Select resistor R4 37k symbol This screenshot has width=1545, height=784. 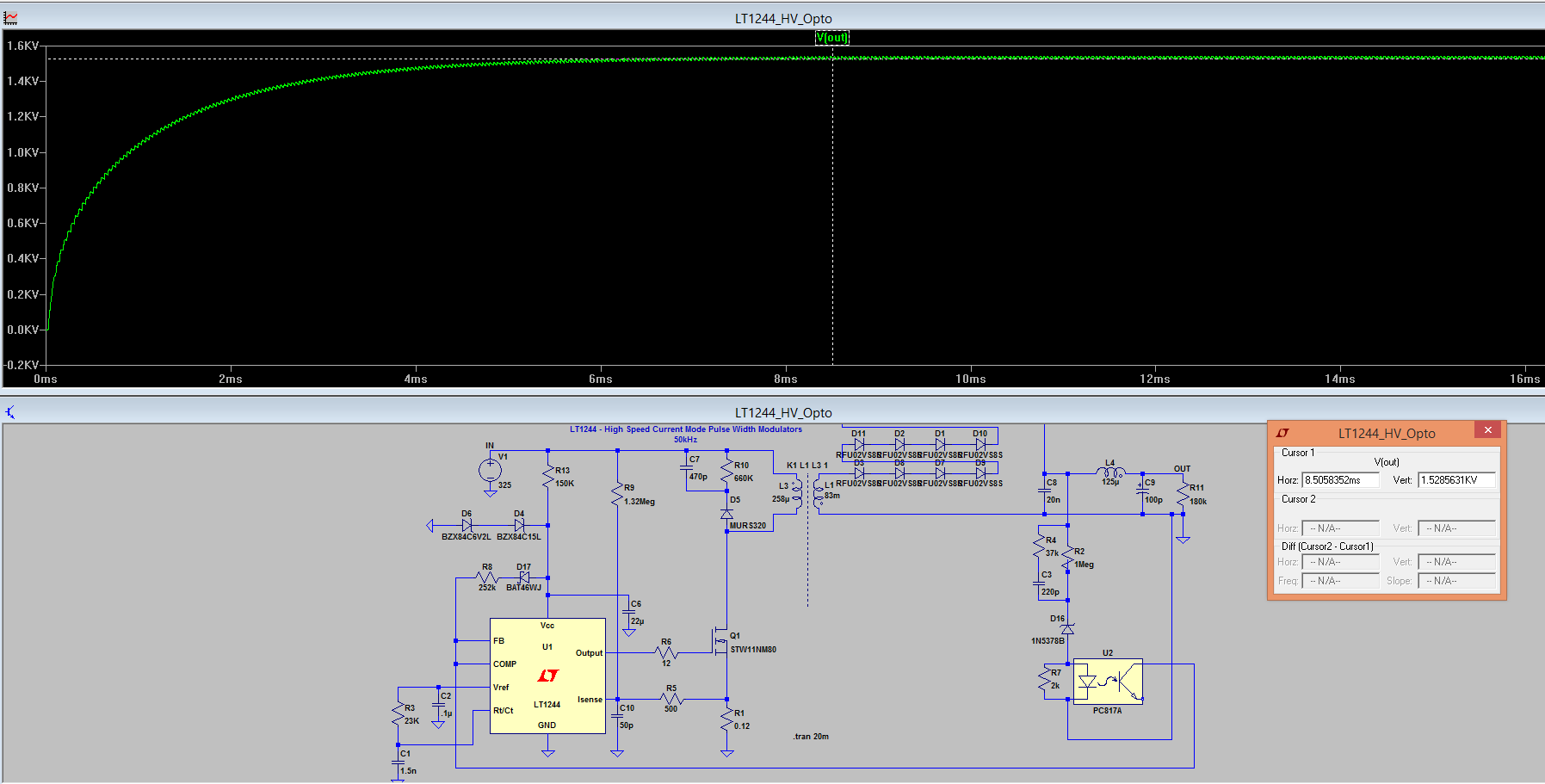[1040, 547]
